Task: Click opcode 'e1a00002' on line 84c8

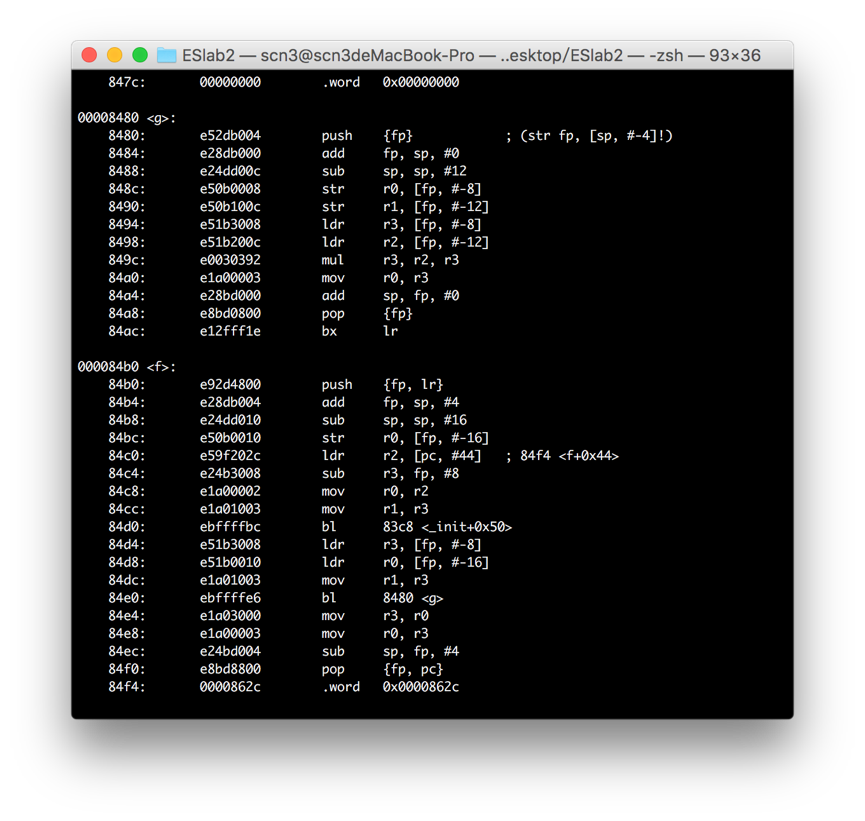Action: 230,491
